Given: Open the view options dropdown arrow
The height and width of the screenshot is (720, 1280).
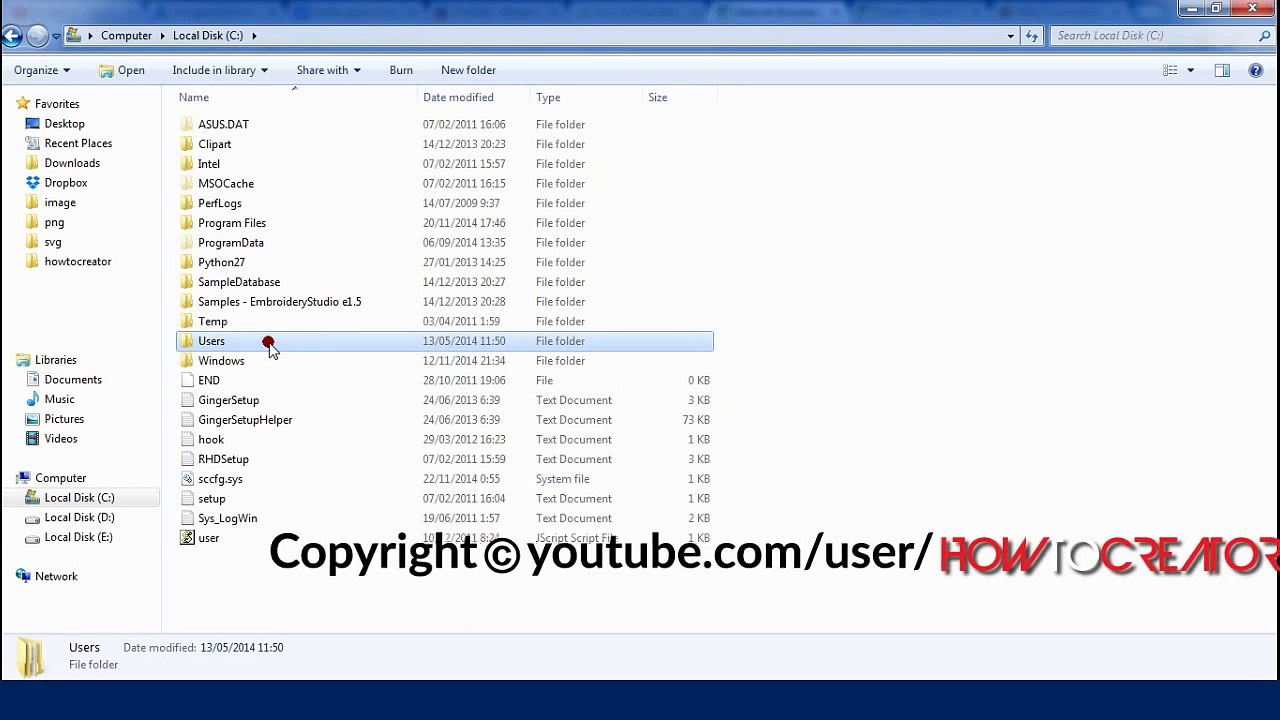Looking at the screenshot, I should coord(1190,70).
